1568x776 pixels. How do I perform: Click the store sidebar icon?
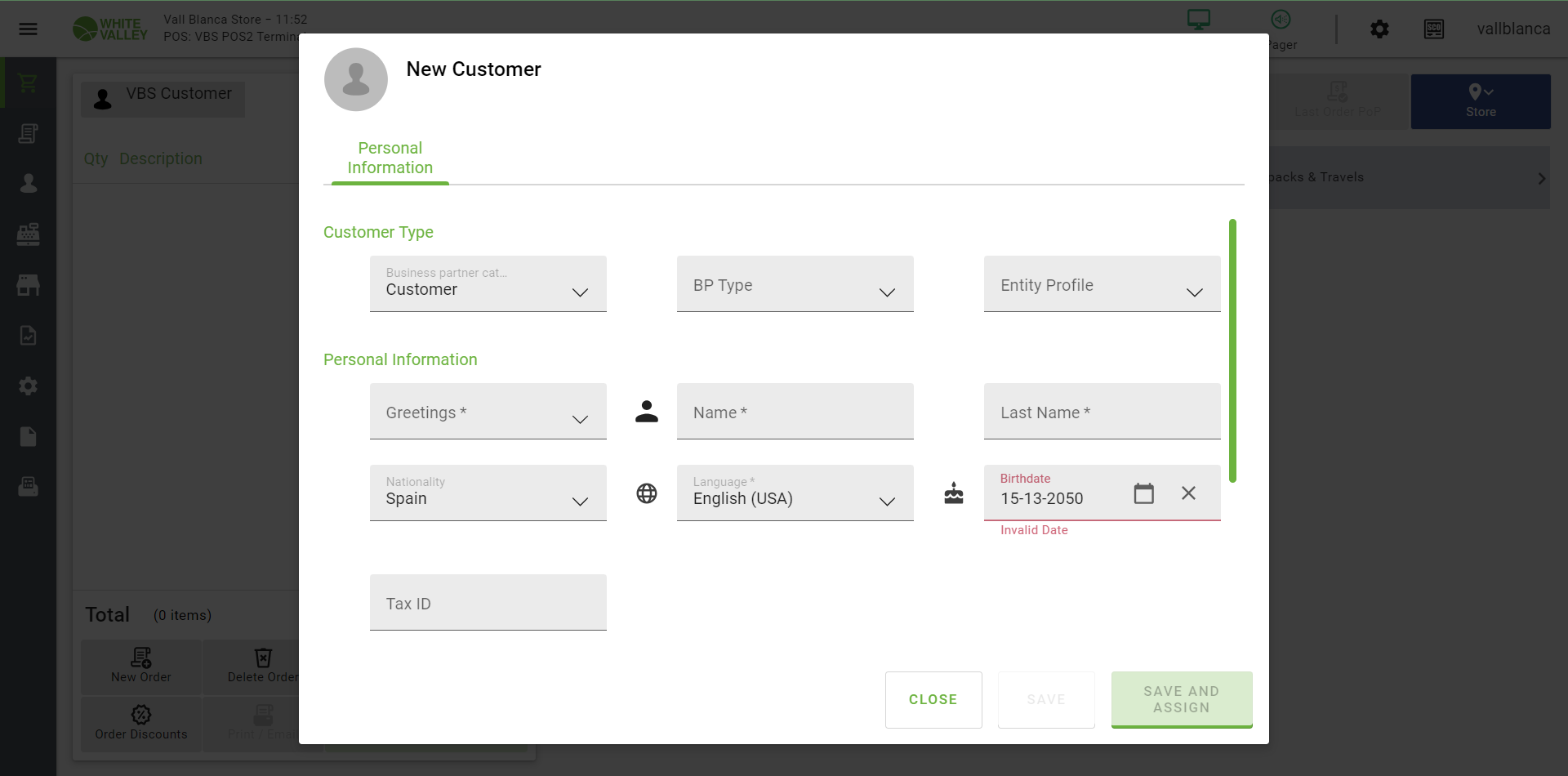click(x=29, y=285)
